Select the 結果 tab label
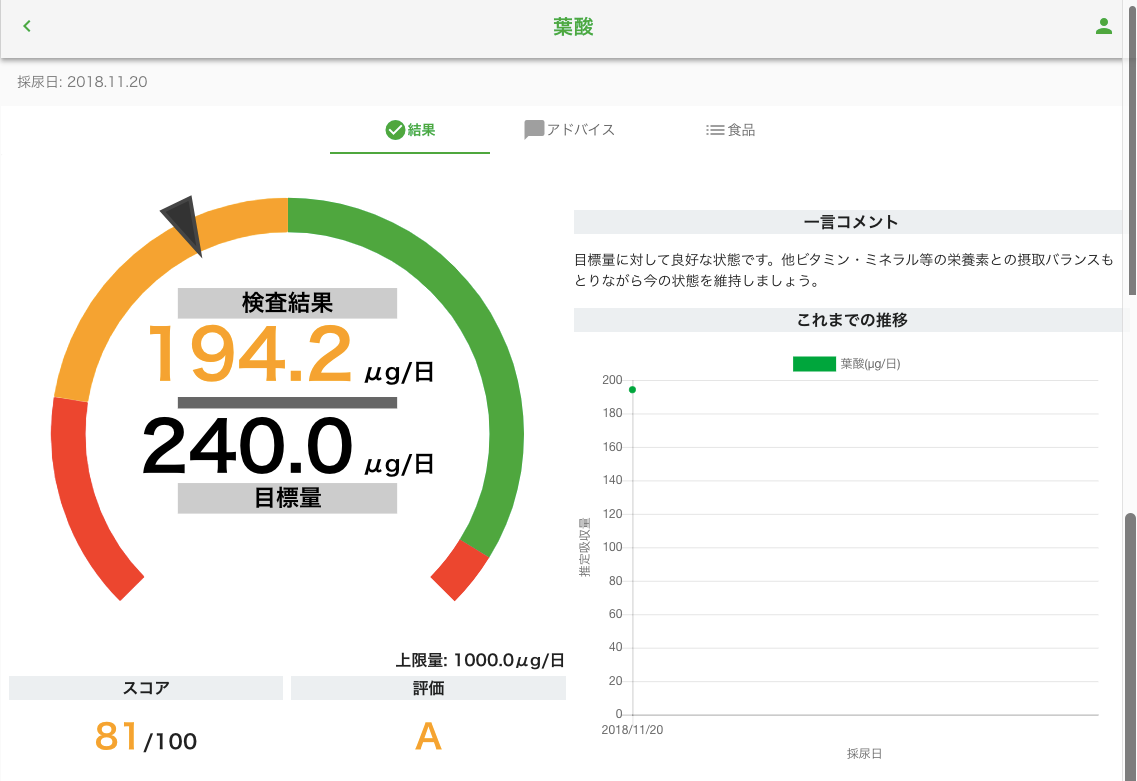This screenshot has width=1137, height=781. (x=421, y=130)
